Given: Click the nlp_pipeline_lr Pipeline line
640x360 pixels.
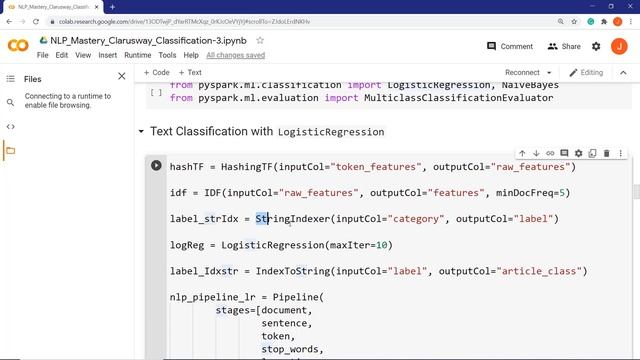Looking at the screenshot, I should [x=247, y=297].
